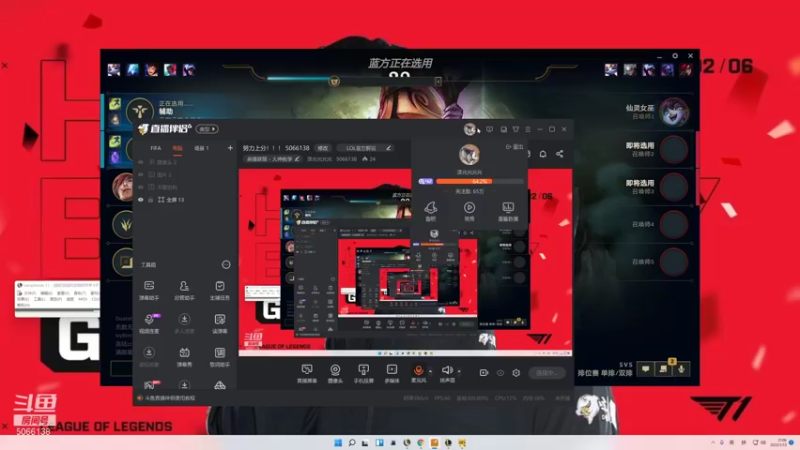Screen dimensions: 800x450
Task: Toggle visibility of the third source row
Action: (x=141, y=187)
